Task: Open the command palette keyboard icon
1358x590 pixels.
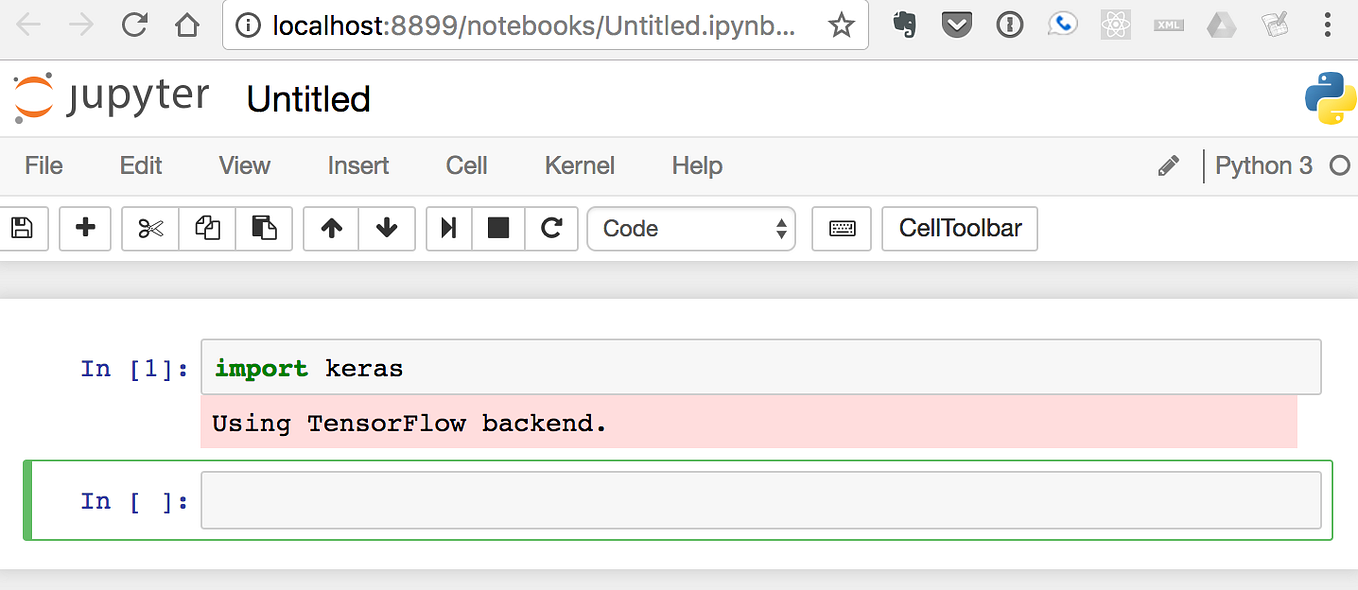Action: tap(840, 228)
